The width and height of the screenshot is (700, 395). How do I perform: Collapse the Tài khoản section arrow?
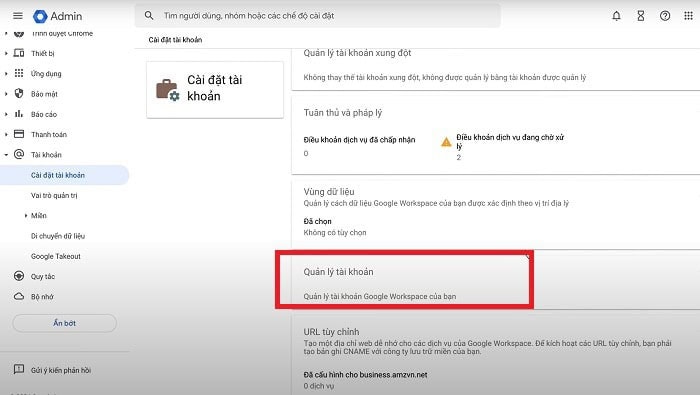tap(6, 155)
